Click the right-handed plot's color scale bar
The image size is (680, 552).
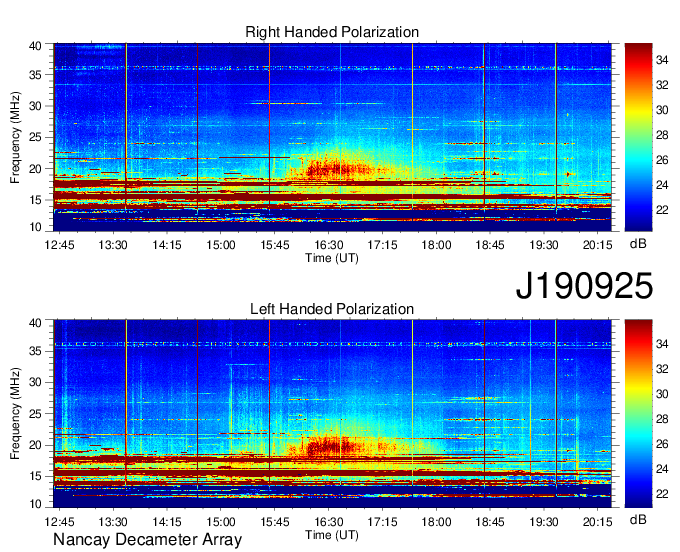tap(638, 137)
